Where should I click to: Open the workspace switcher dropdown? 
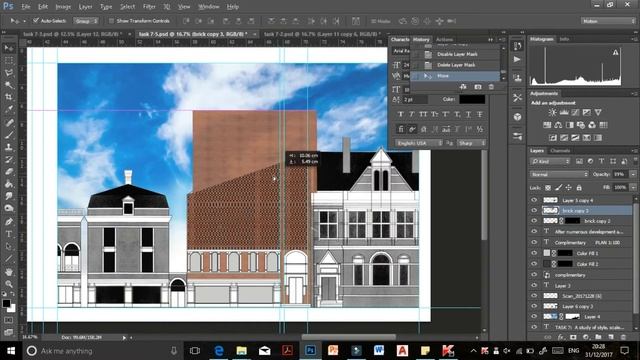coord(608,21)
